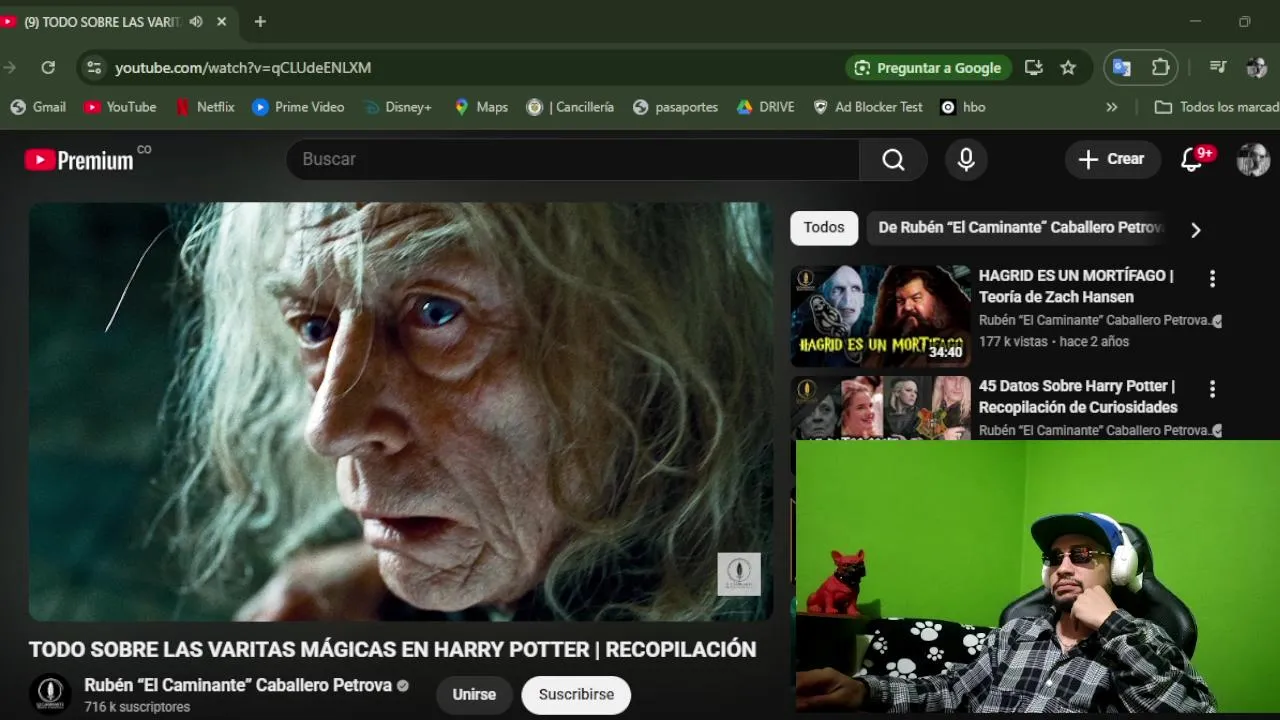Bookmark this page with the star icon

pyautogui.click(x=1068, y=68)
